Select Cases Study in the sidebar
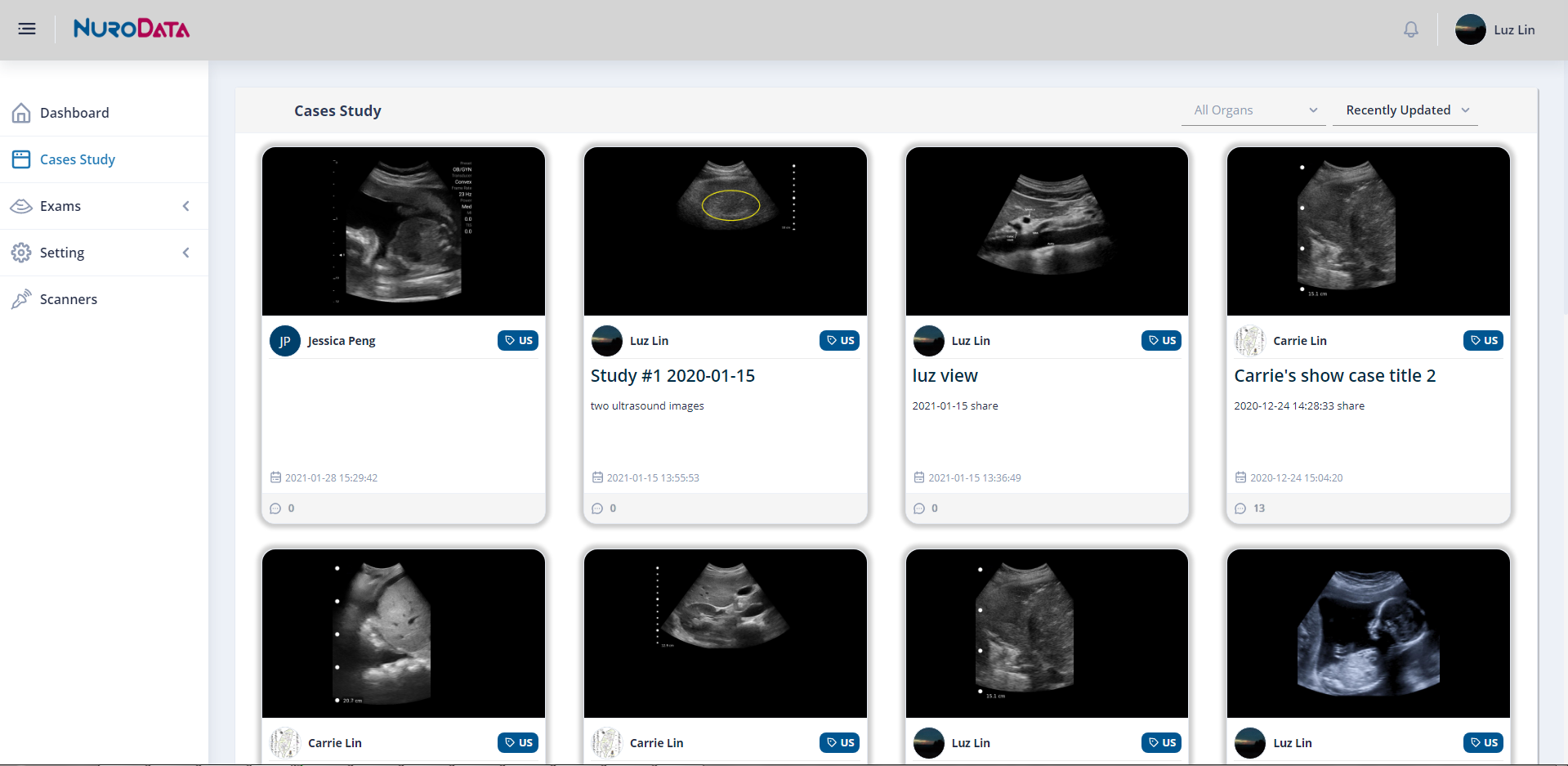The width and height of the screenshot is (1568, 766). [104, 159]
